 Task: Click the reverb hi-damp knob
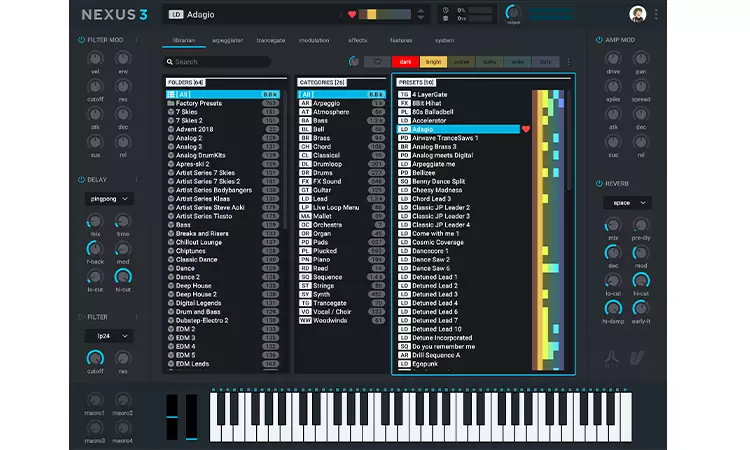click(613, 308)
